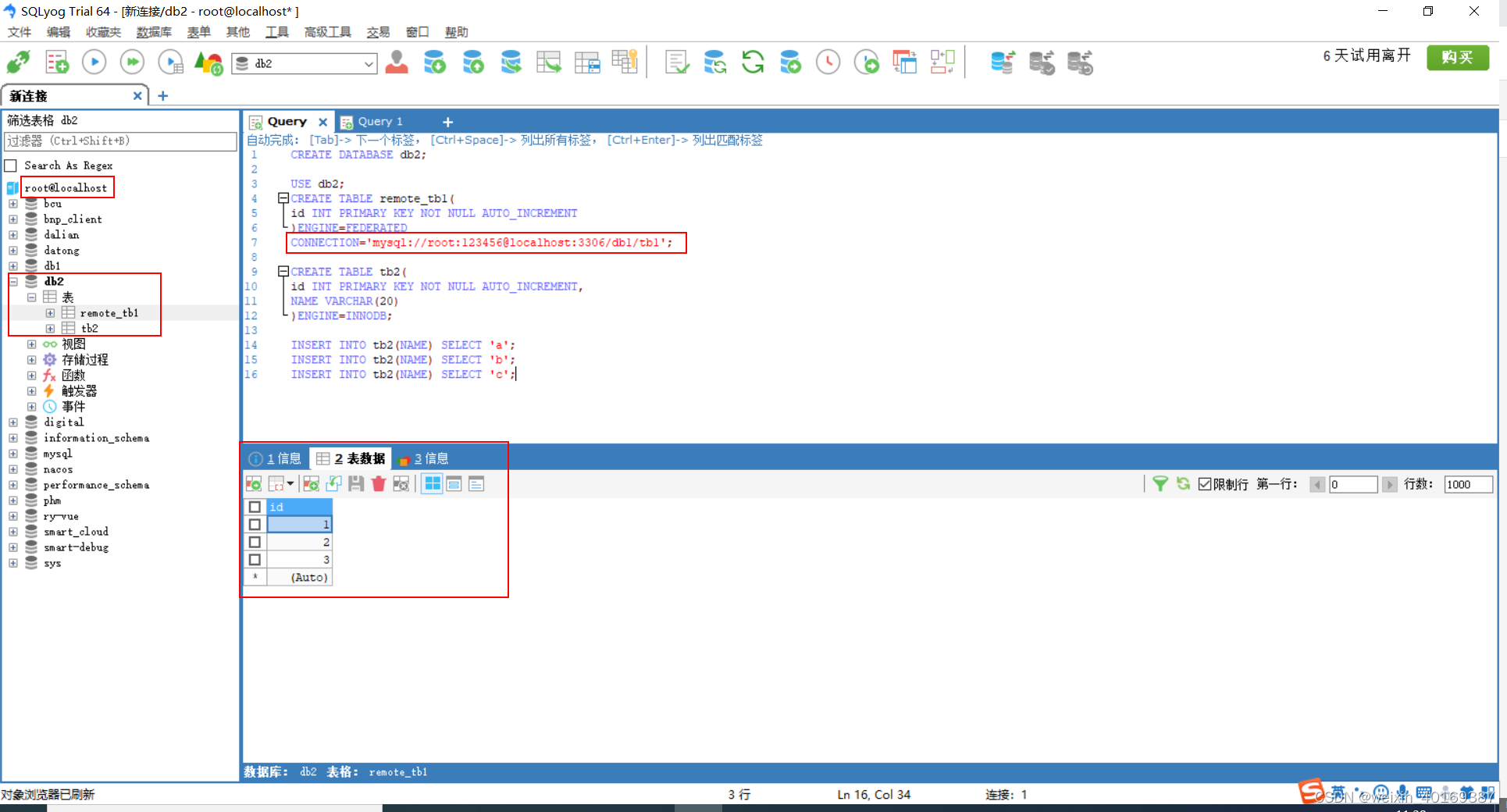Select the root@localhost connection node
This screenshot has width=1507, height=812.
66,188
